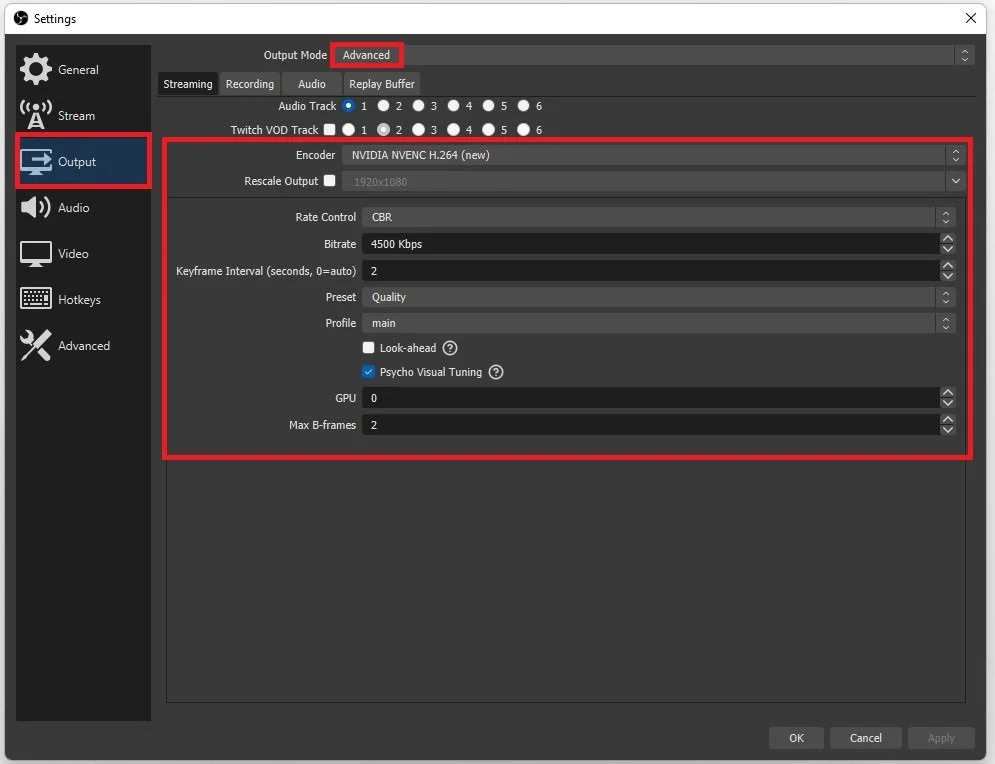
Task: Select Twitch VOD Track 1 radio
Action: (x=348, y=129)
